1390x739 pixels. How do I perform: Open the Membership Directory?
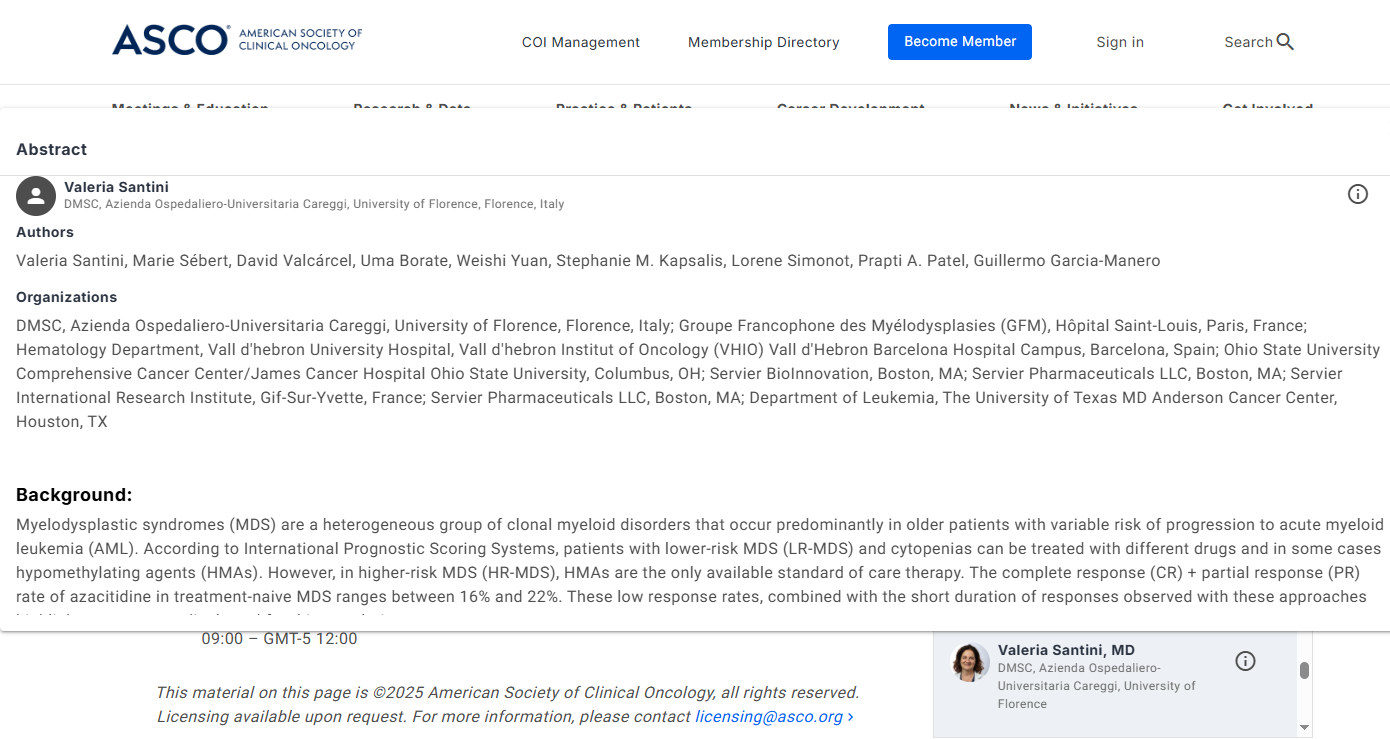(x=763, y=42)
